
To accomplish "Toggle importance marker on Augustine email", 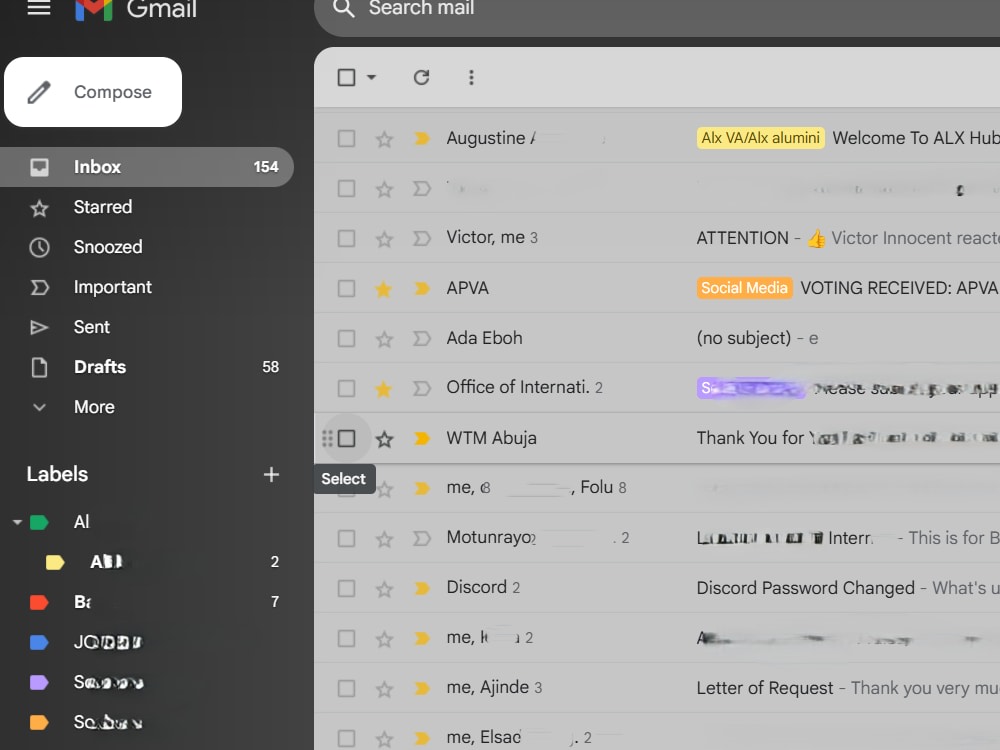I will tap(422, 138).
